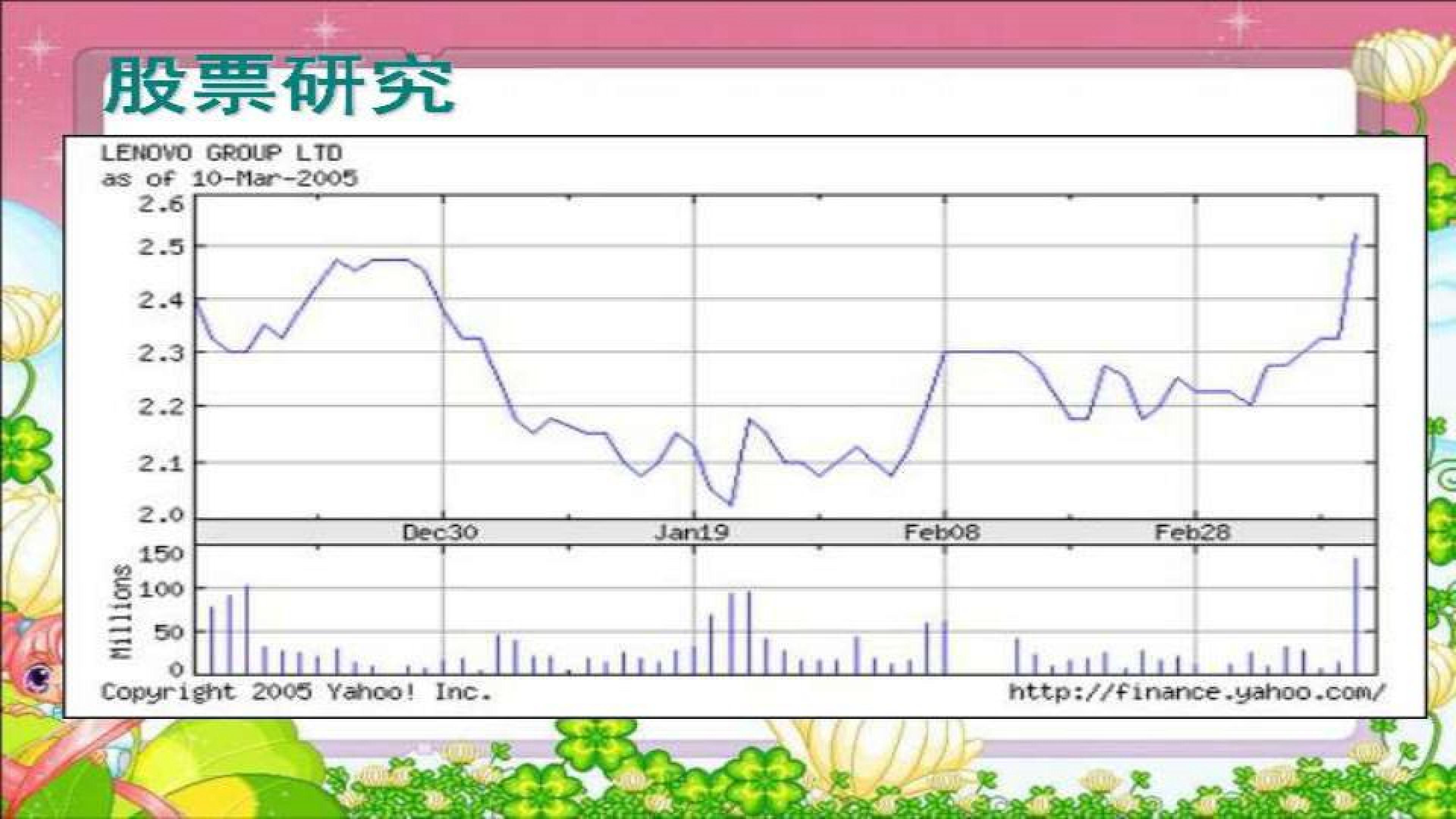1456x819 pixels.
Task: Click the tallest volume bar at the chart's right end
Action: click(x=1356, y=616)
